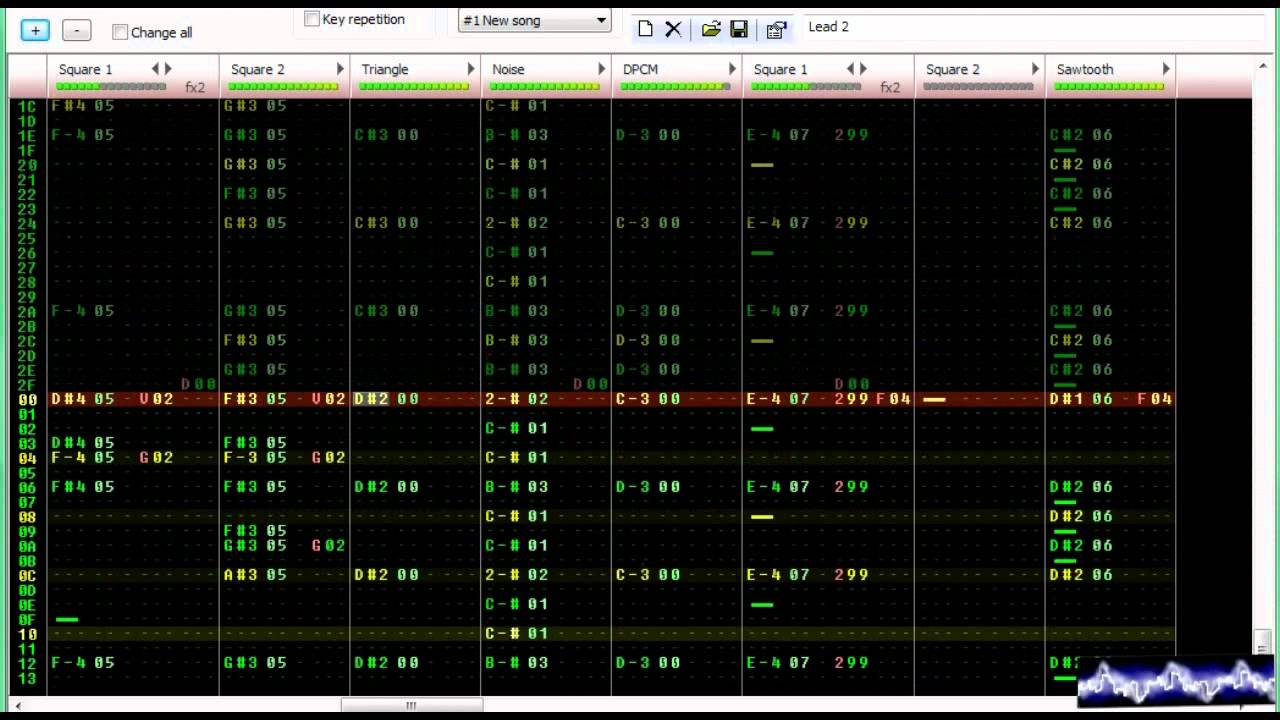Create a new instrument with the blank page icon

(645, 29)
